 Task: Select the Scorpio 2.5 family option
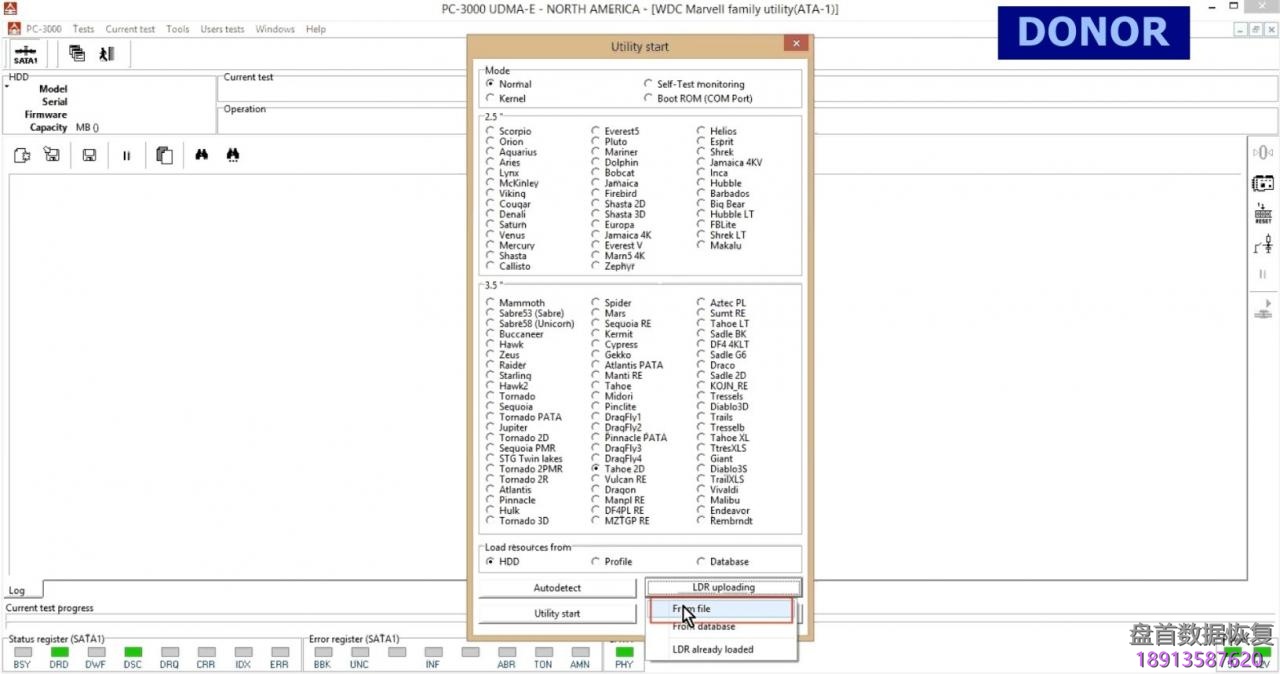[x=490, y=131]
